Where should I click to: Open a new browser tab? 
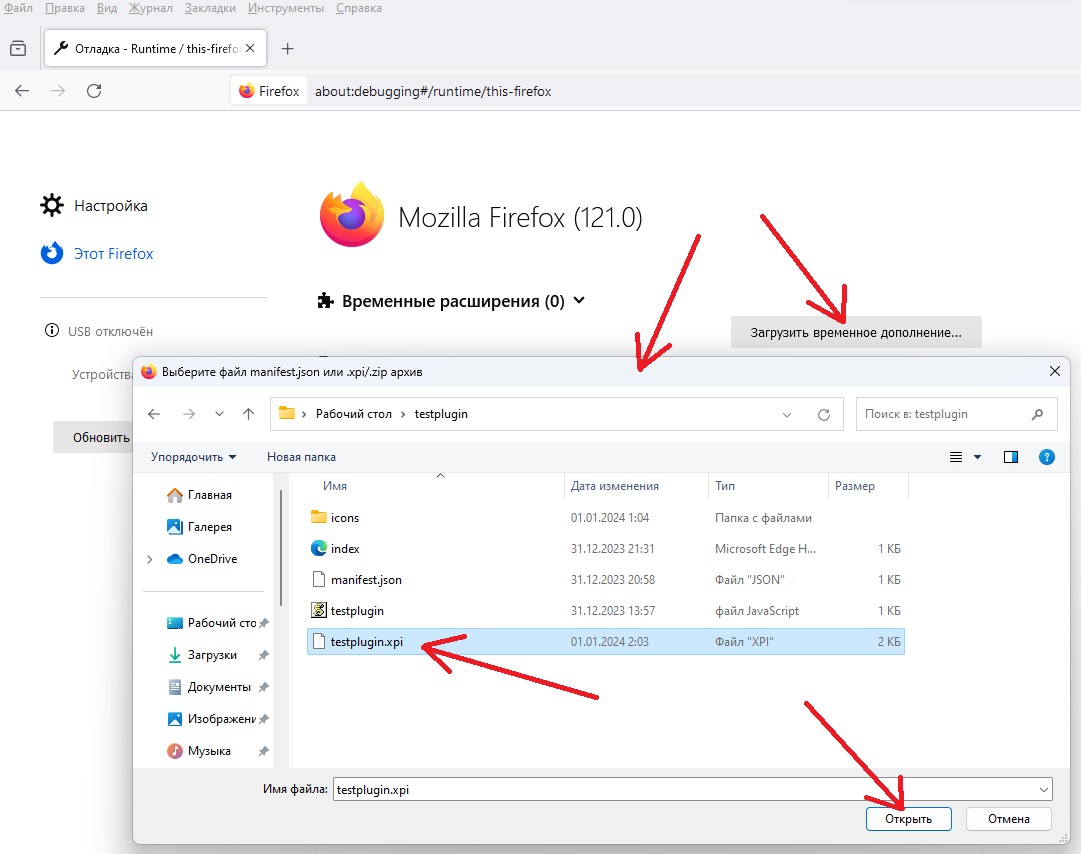pos(287,48)
